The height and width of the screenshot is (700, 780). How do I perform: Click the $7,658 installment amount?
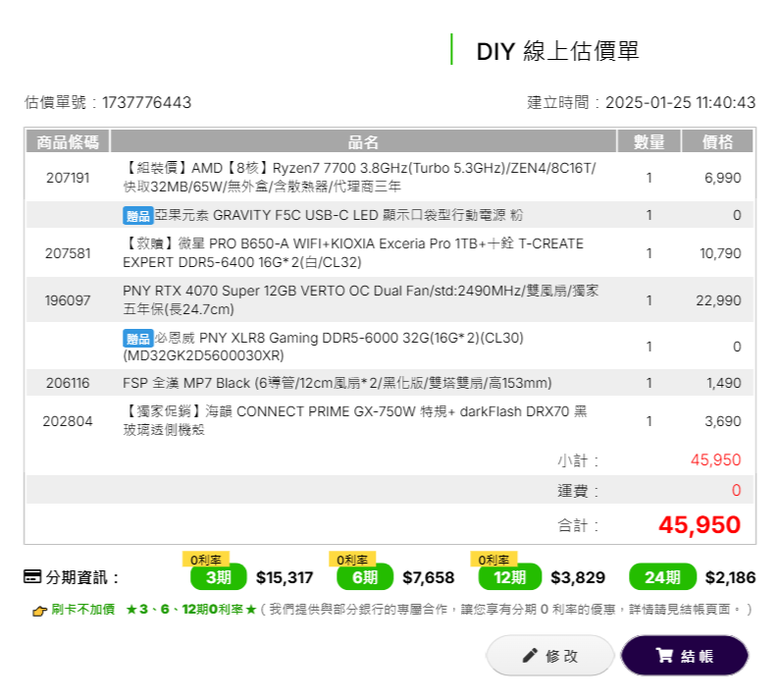428,578
